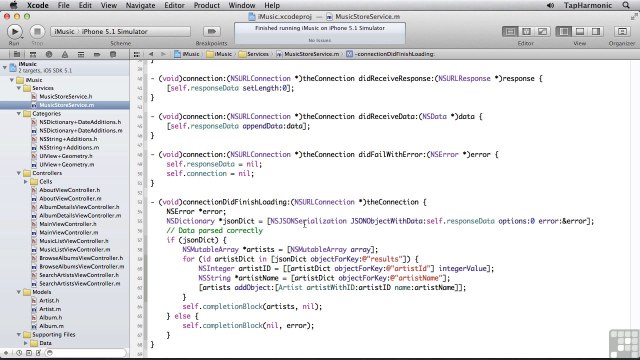Open Album.m model file

[x=51, y=326]
